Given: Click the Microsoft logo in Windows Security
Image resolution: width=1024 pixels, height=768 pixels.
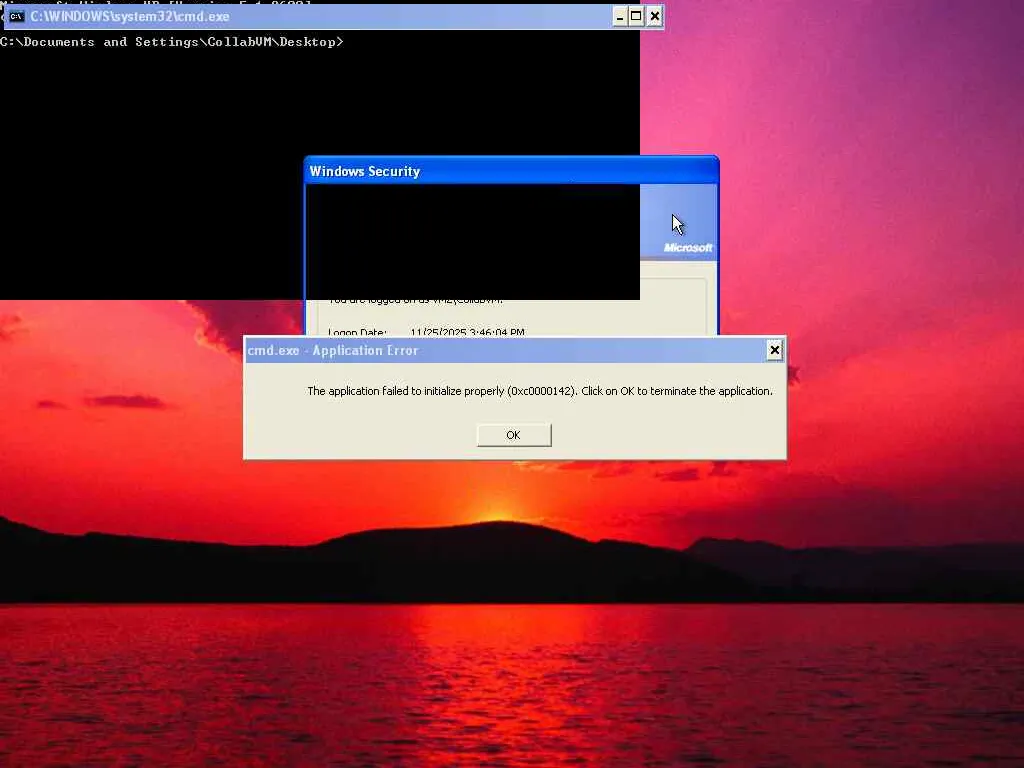Looking at the screenshot, I should [688, 248].
